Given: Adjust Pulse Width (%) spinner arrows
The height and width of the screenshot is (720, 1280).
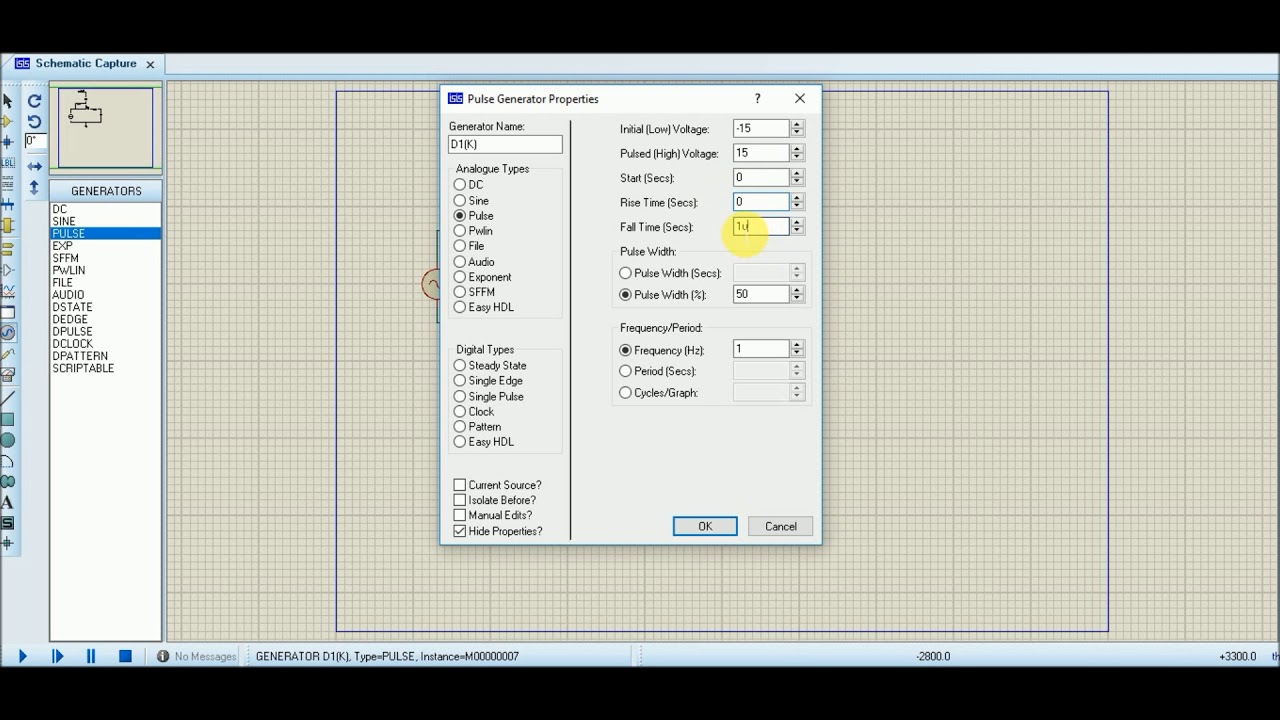Looking at the screenshot, I should (x=797, y=294).
